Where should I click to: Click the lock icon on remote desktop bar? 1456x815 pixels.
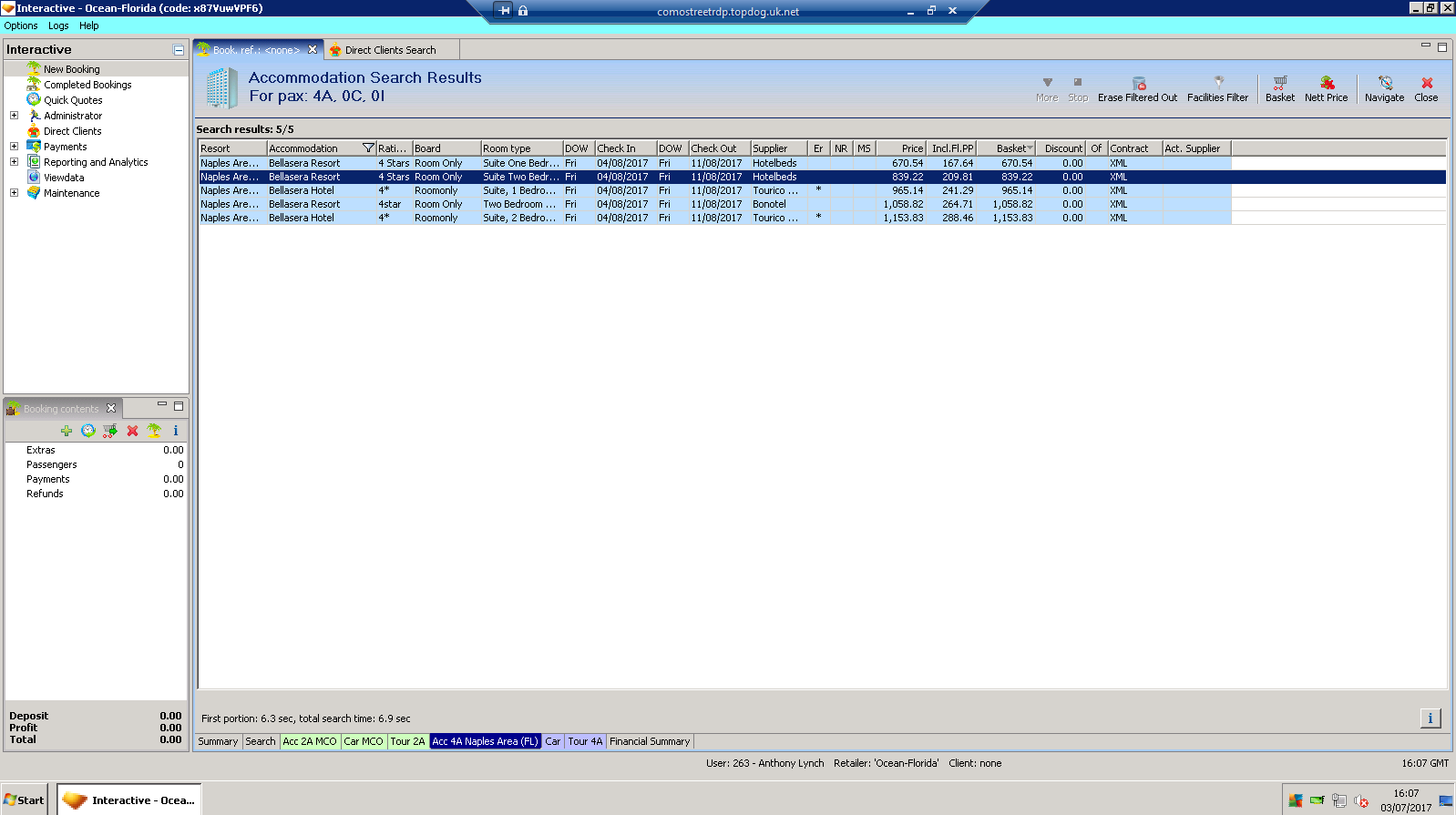523,11
